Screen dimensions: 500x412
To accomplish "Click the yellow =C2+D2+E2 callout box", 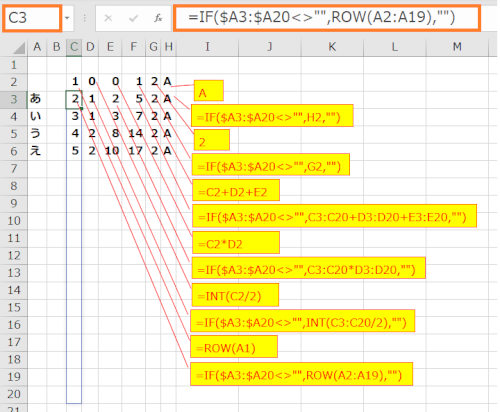I will [x=236, y=190].
